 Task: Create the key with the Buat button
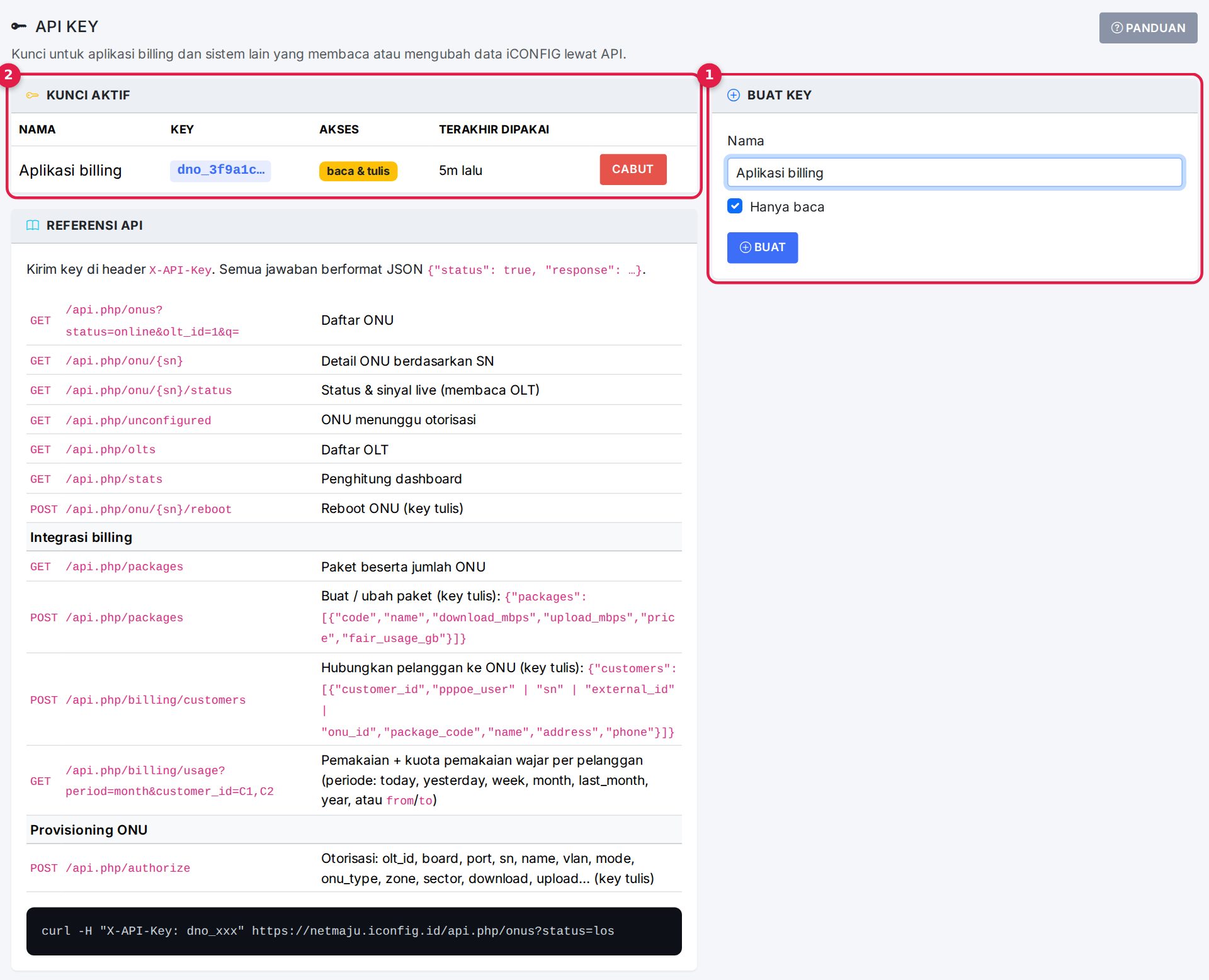coord(762,247)
